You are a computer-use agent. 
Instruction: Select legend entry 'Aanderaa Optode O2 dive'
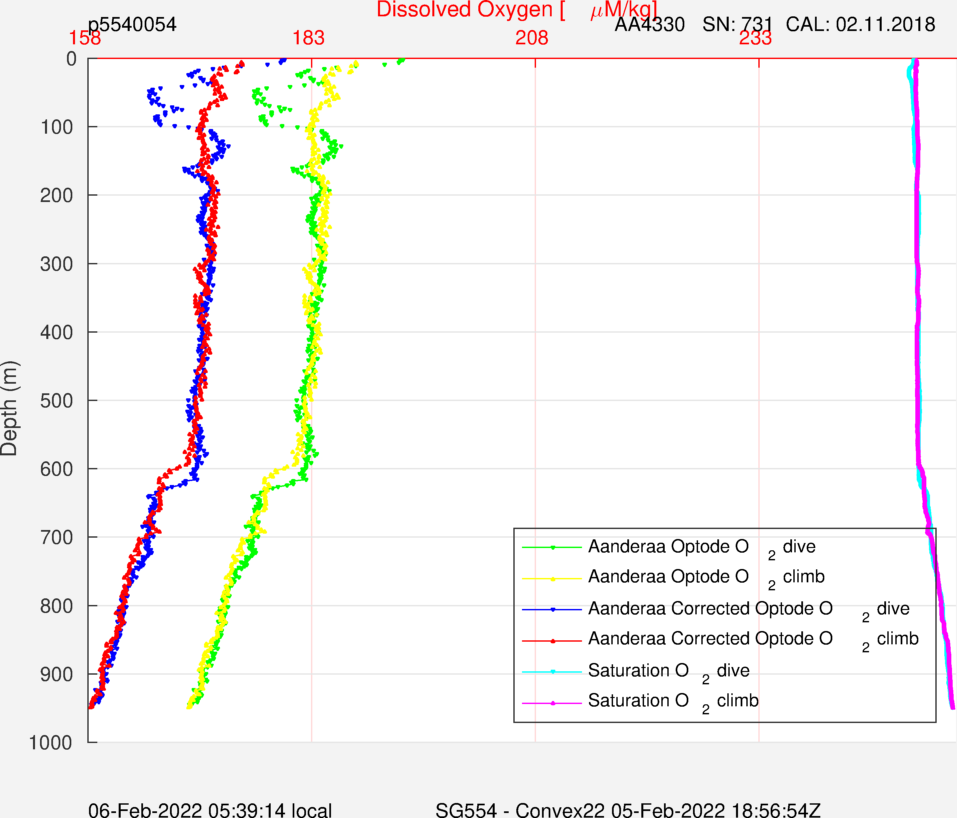click(702, 548)
